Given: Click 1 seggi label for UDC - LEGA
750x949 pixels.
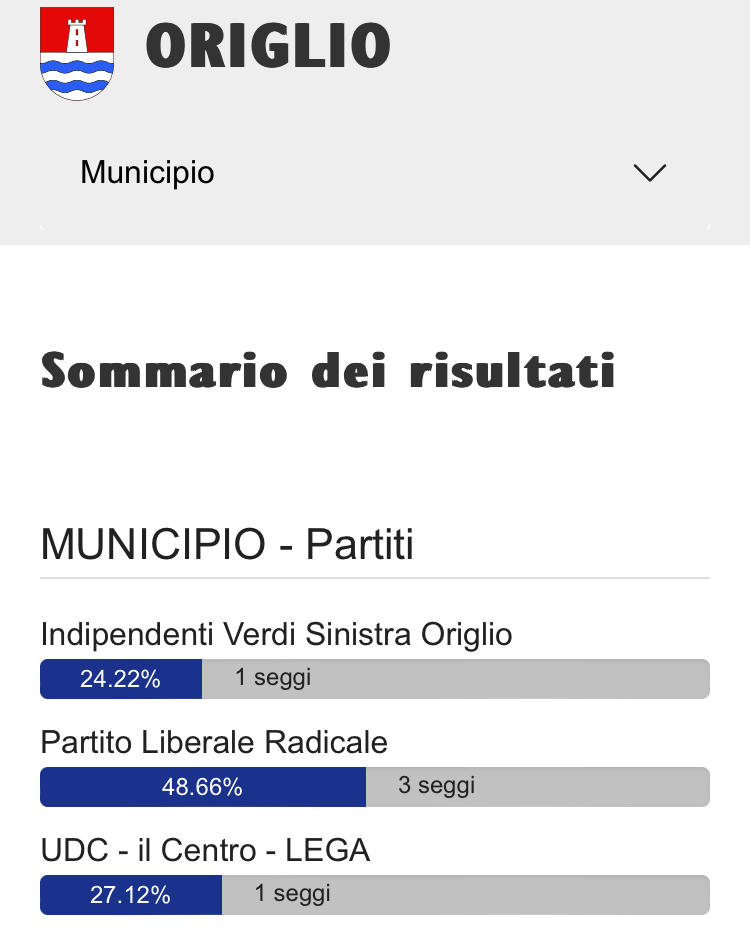Looking at the screenshot, I should click(293, 893).
